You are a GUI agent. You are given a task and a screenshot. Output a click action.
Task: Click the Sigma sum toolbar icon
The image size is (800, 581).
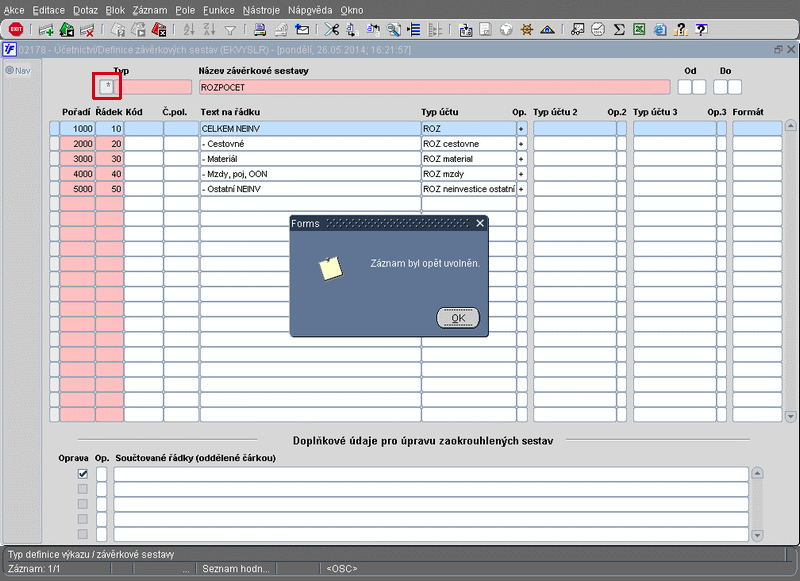point(619,30)
